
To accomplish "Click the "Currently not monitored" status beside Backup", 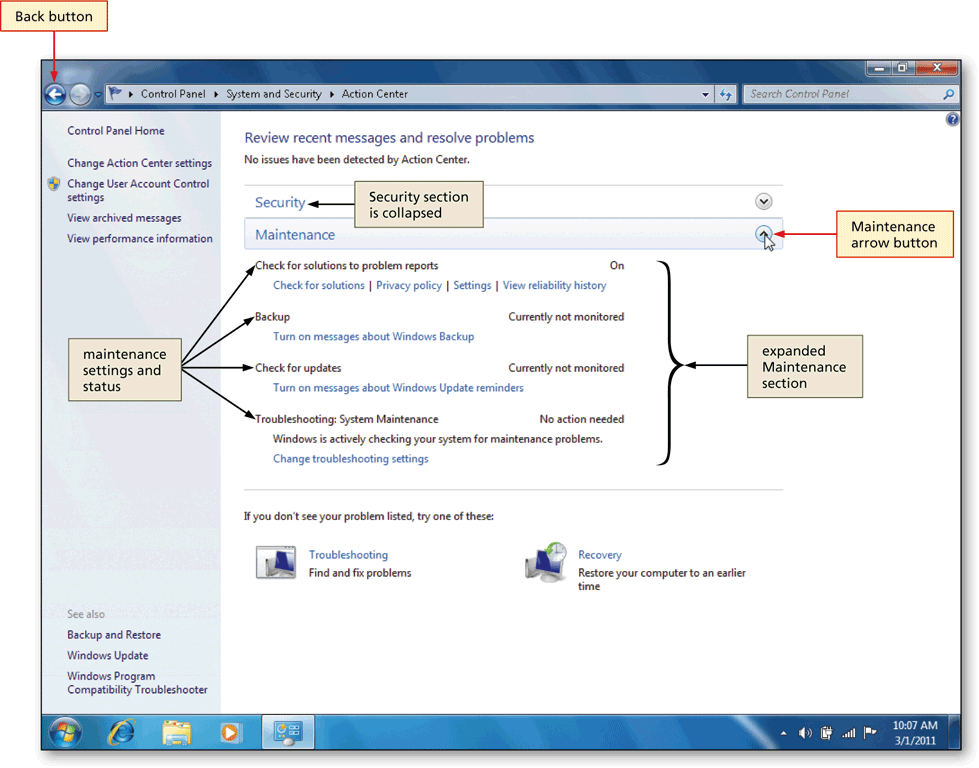I will pyautogui.click(x=566, y=317).
